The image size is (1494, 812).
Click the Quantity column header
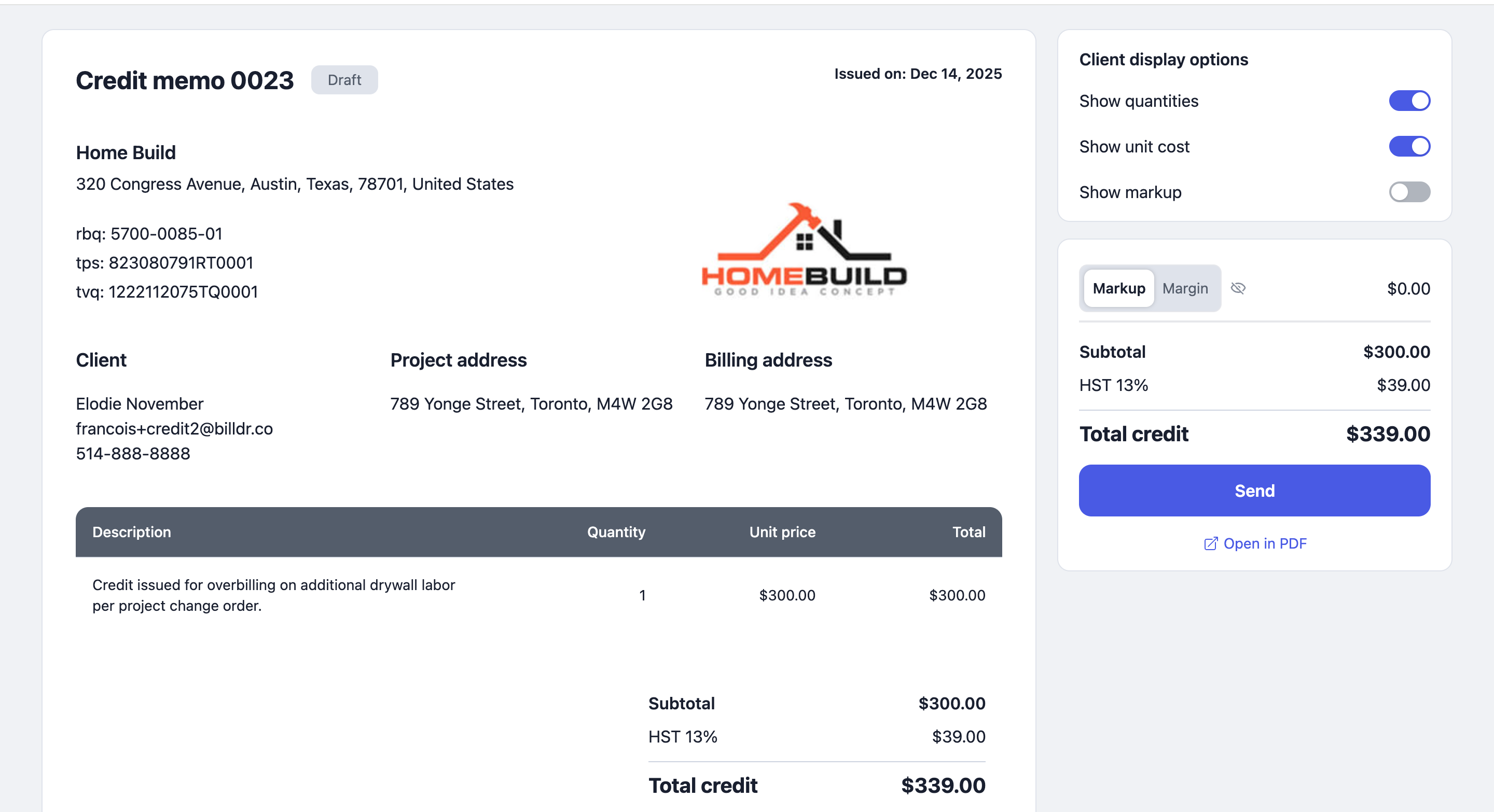[616, 532]
